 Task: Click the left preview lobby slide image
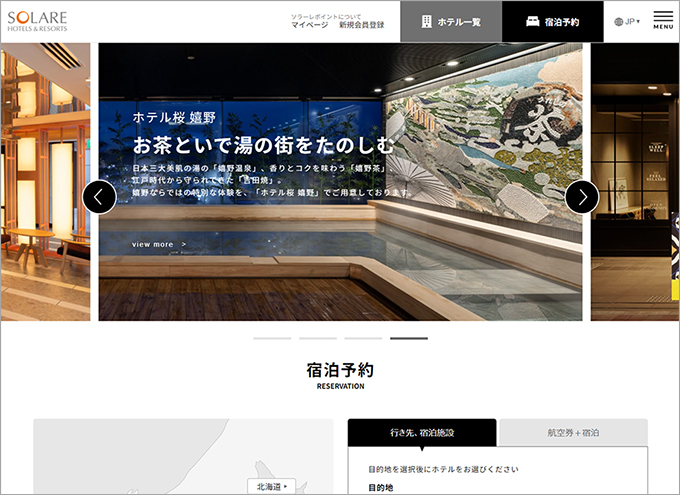(x=46, y=182)
